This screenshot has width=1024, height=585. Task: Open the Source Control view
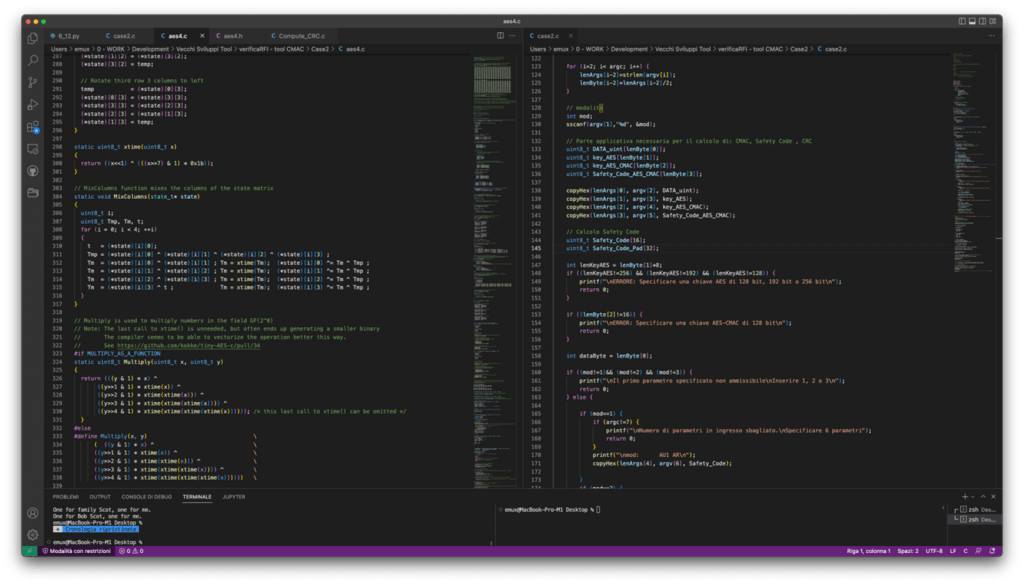tap(33, 82)
